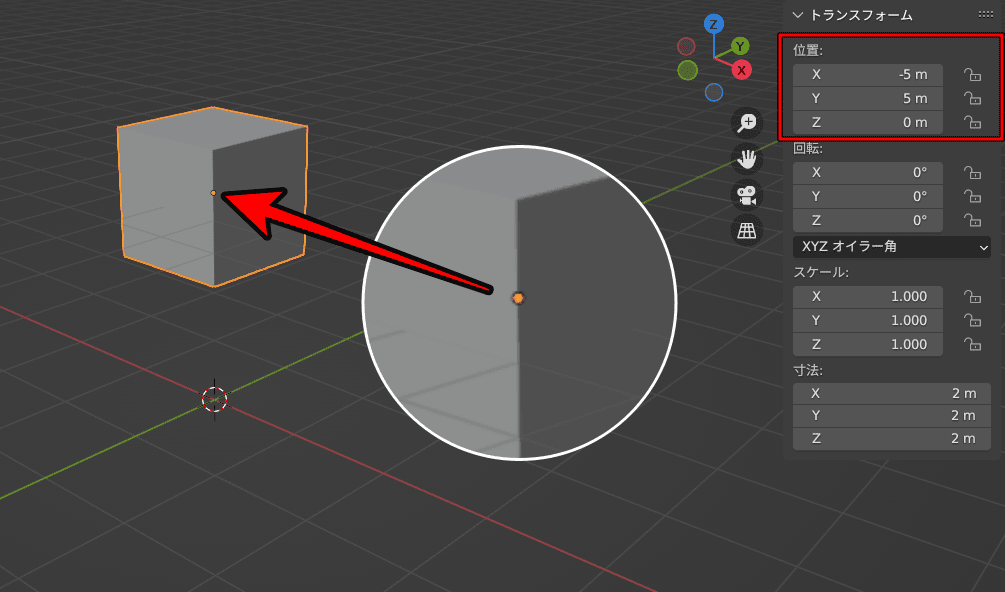The image size is (1005, 592).
Task: Click the X position field showing -5 m
Action: pyautogui.click(x=867, y=74)
